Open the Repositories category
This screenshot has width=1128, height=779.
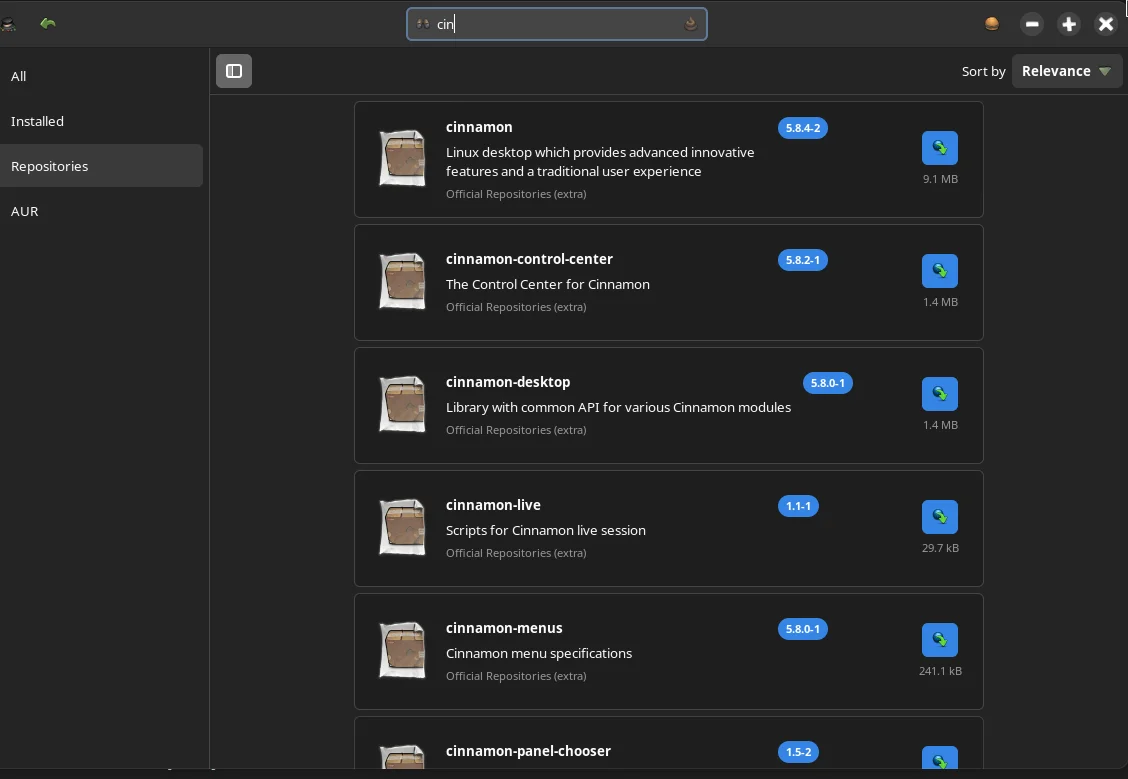pos(101,166)
